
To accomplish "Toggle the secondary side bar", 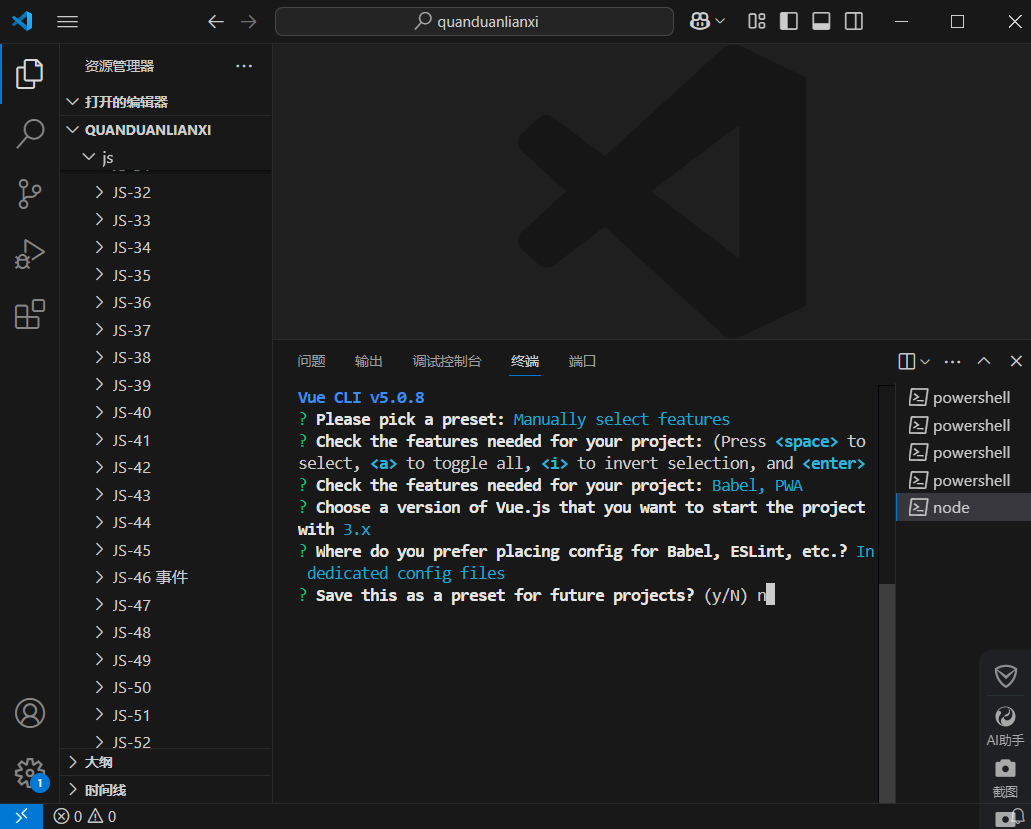I will [x=854, y=22].
